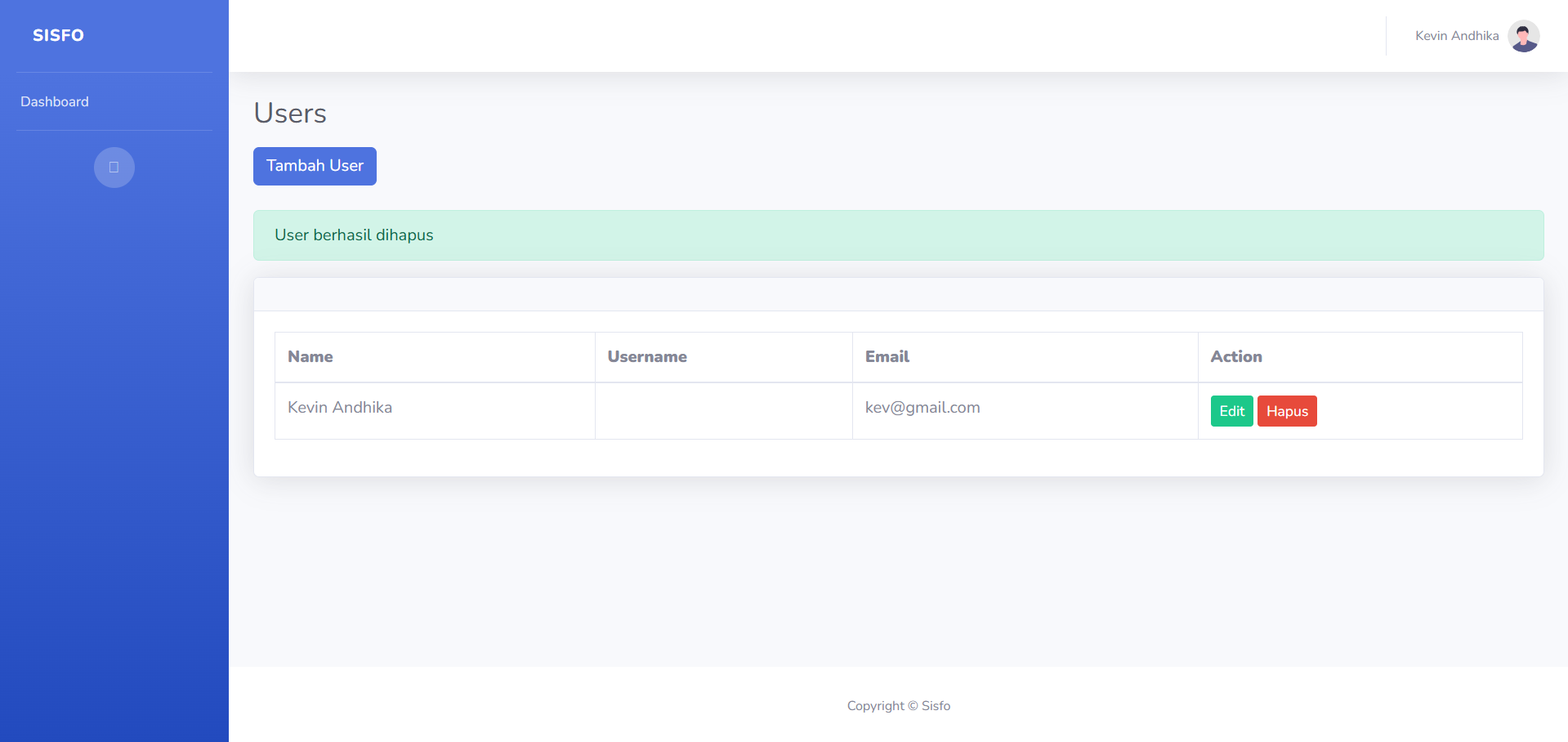Click the Copyright © Sisfo footer text

click(898, 705)
